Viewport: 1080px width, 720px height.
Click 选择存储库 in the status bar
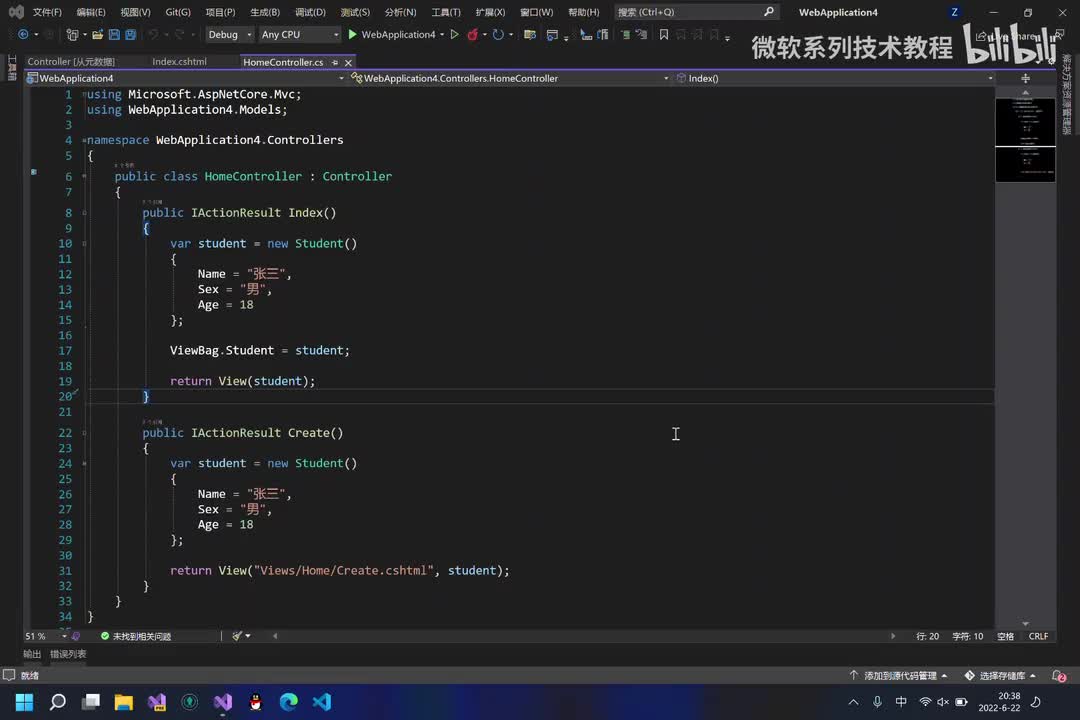[1000, 676]
